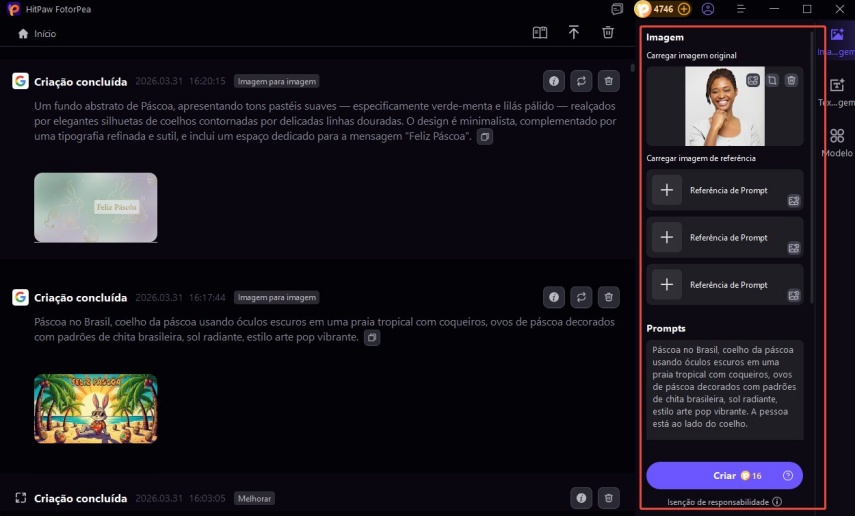The height and width of the screenshot is (516, 855).
Task: Open the tropical beach bunny result thumbnail
Action: pos(95,409)
